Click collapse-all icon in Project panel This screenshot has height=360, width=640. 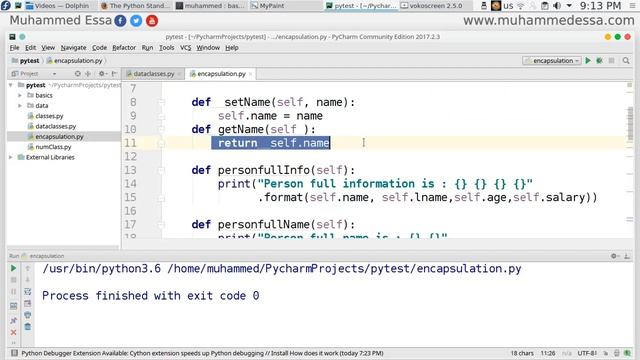coord(88,74)
